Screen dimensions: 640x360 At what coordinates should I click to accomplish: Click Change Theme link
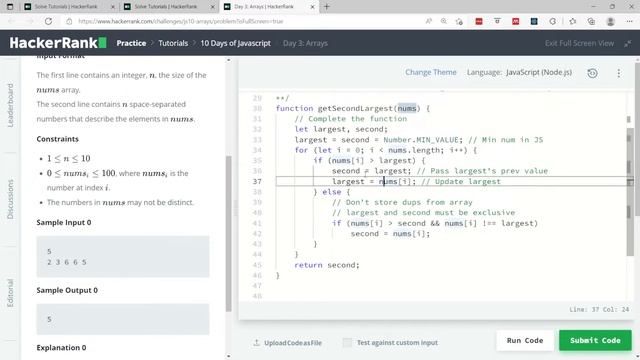point(431,72)
